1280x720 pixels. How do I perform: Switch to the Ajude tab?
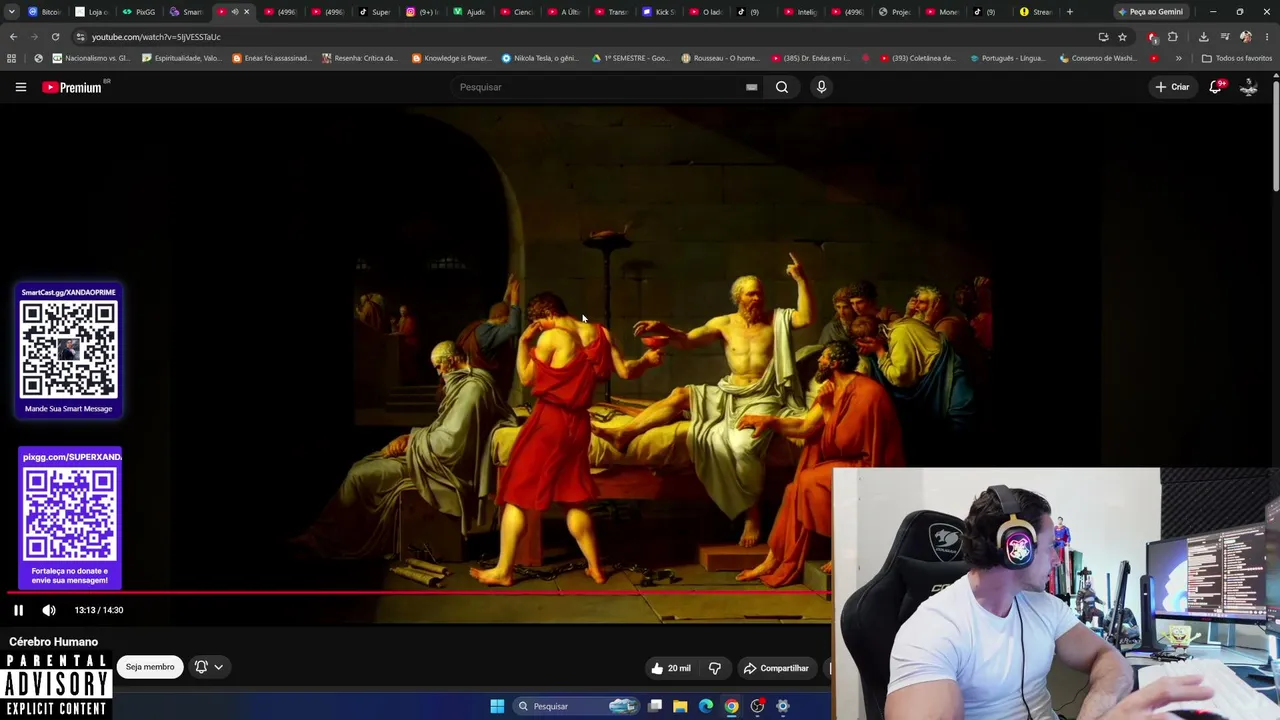(469, 12)
